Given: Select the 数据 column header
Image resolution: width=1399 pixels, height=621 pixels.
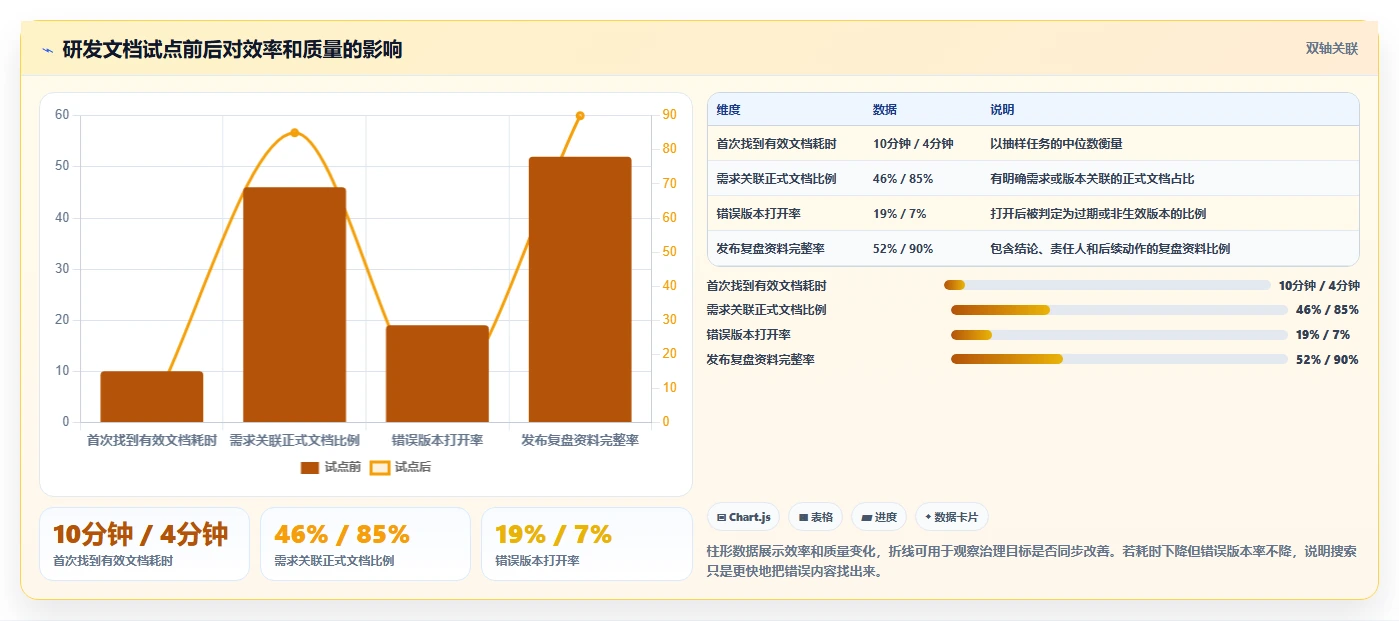Looking at the screenshot, I should click(885, 109).
